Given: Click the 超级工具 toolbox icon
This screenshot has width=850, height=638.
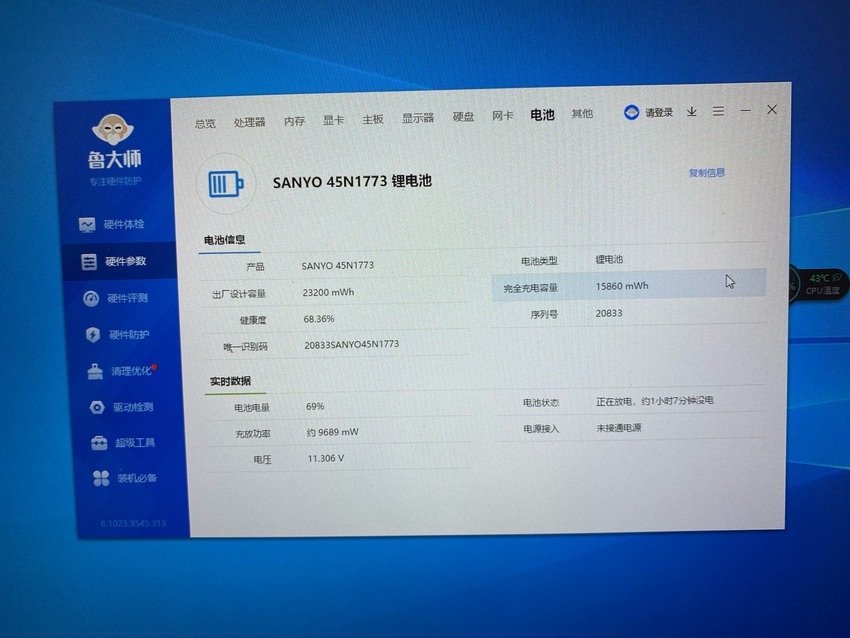Looking at the screenshot, I should click(x=99, y=443).
